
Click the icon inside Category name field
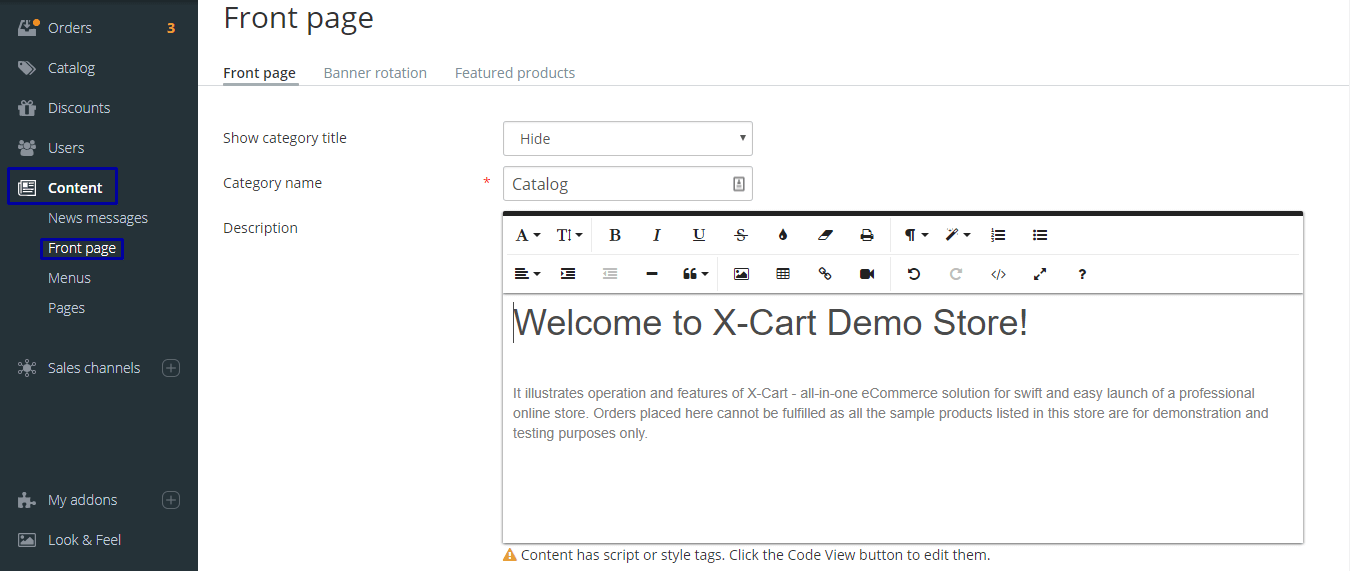739,184
